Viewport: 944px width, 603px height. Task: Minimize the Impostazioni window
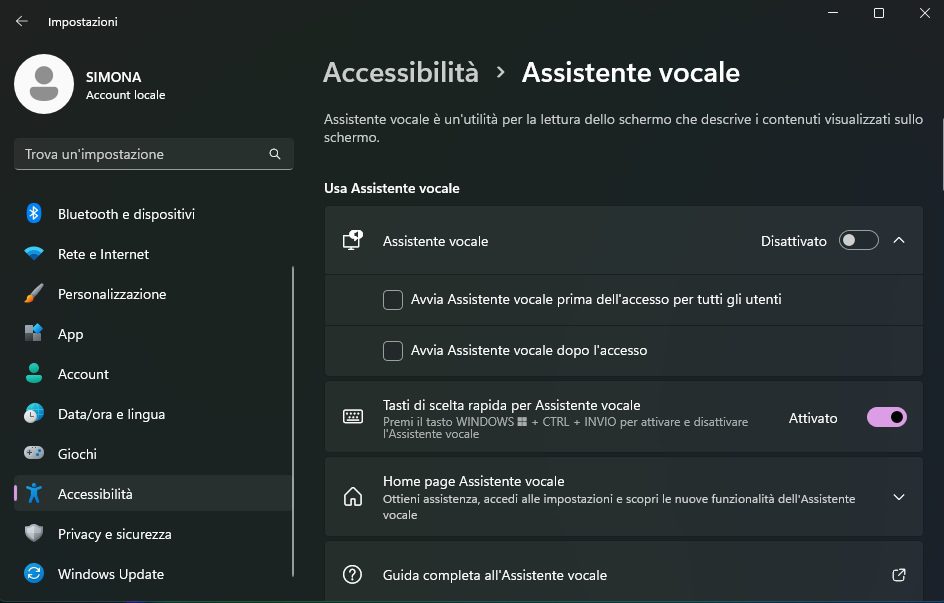833,13
